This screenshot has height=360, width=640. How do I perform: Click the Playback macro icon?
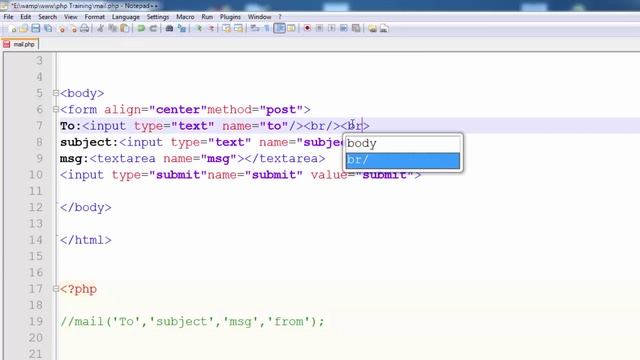[x=331, y=28]
